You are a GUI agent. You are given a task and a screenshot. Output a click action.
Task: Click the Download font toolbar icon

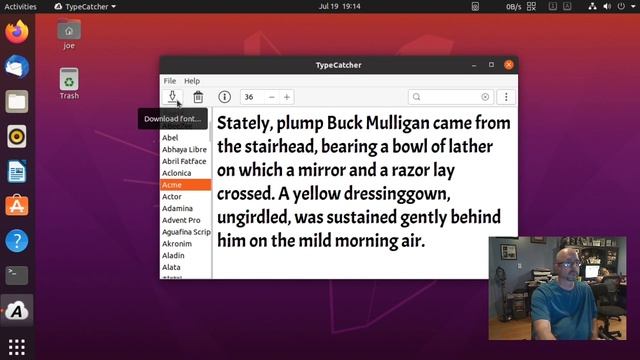(x=172, y=97)
